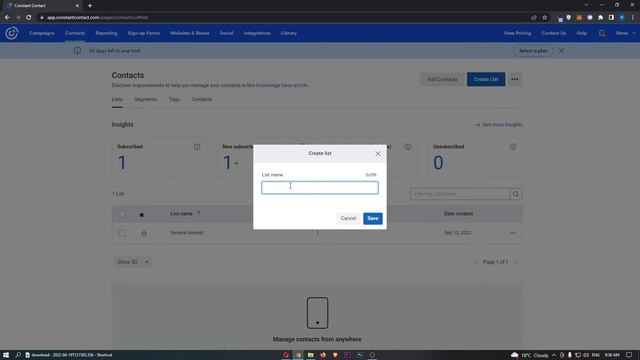The width and height of the screenshot is (640, 360).
Task: Open the more options ellipsis button
Action: [515, 79]
